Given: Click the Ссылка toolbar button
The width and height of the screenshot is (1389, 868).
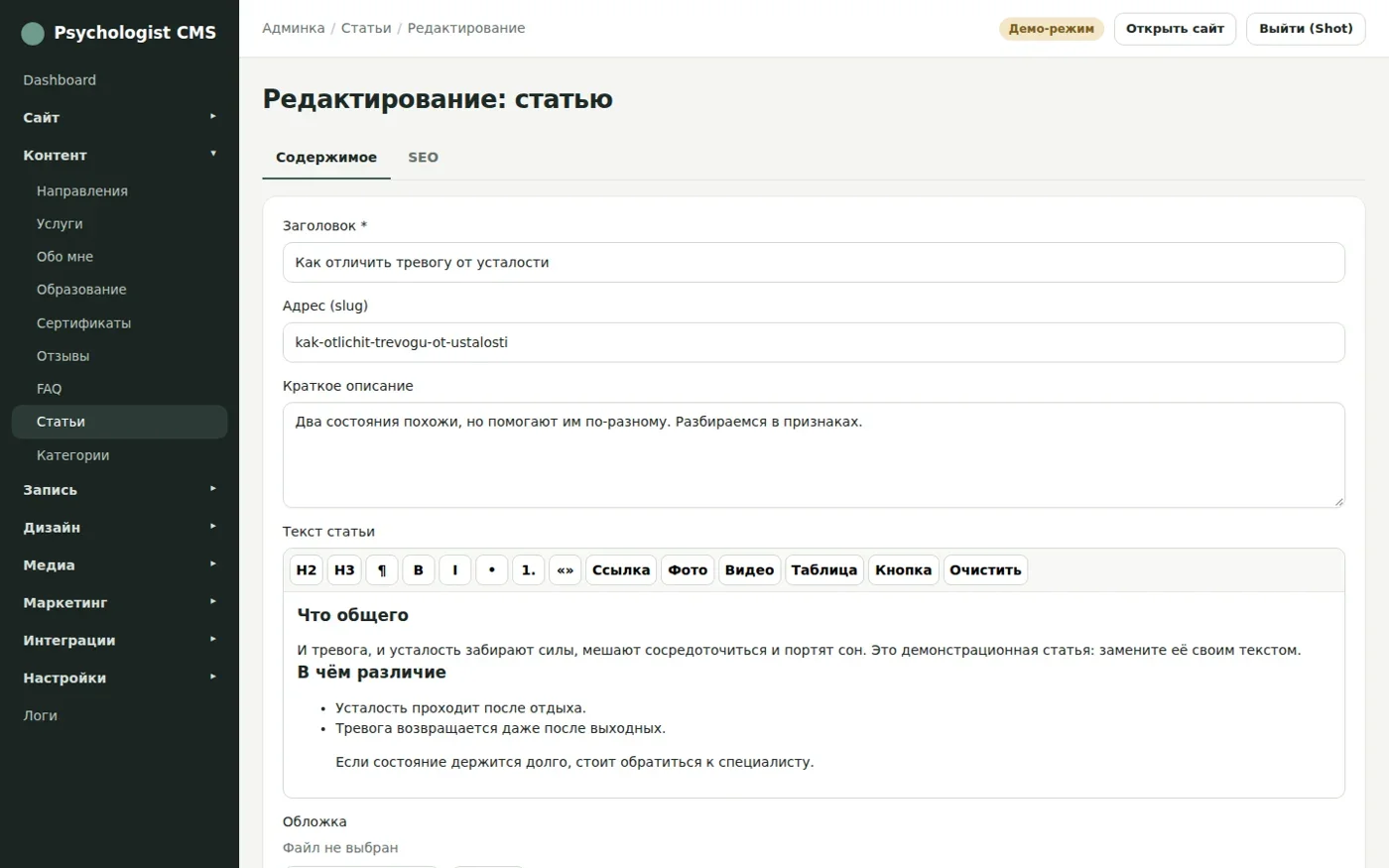Looking at the screenshot, I should point(621,570).
